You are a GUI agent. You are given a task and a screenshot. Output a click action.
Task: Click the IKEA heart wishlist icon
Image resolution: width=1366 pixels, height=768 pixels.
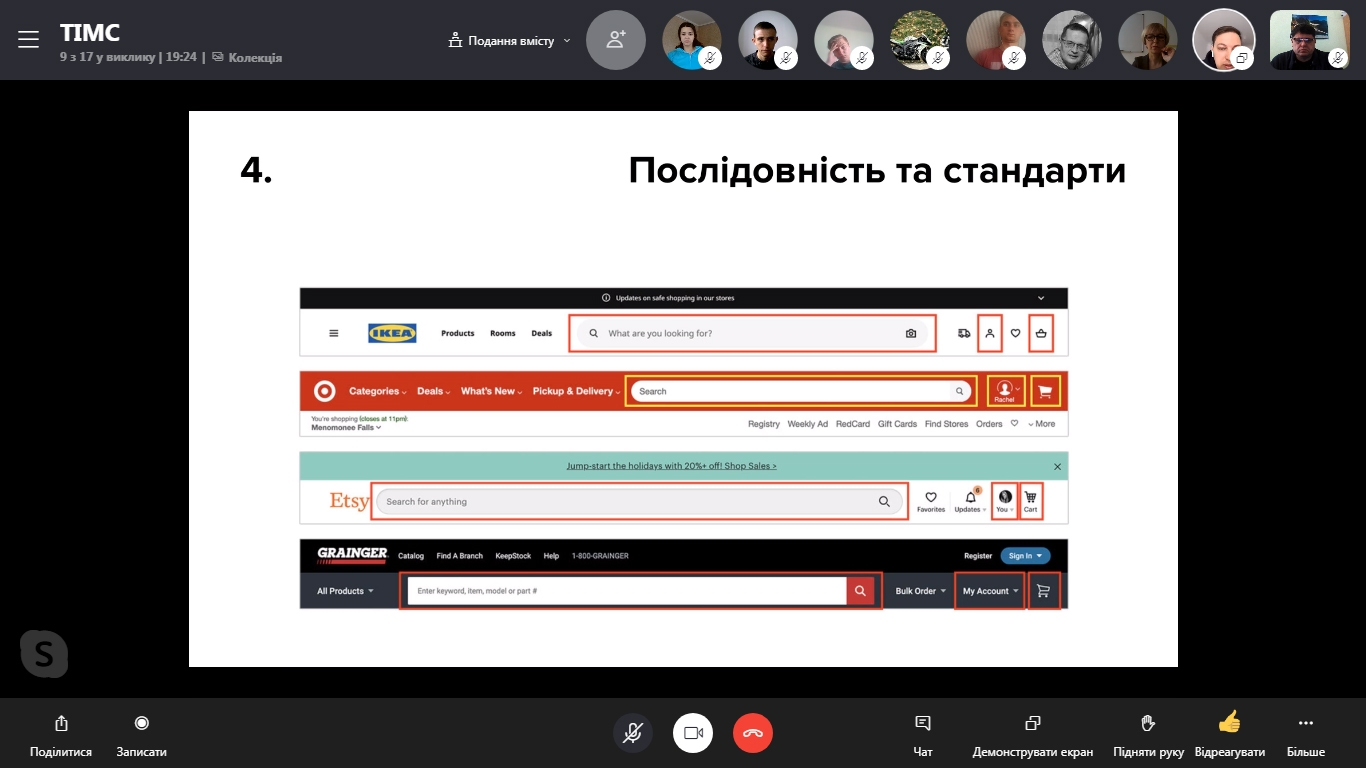[1015, 333]
